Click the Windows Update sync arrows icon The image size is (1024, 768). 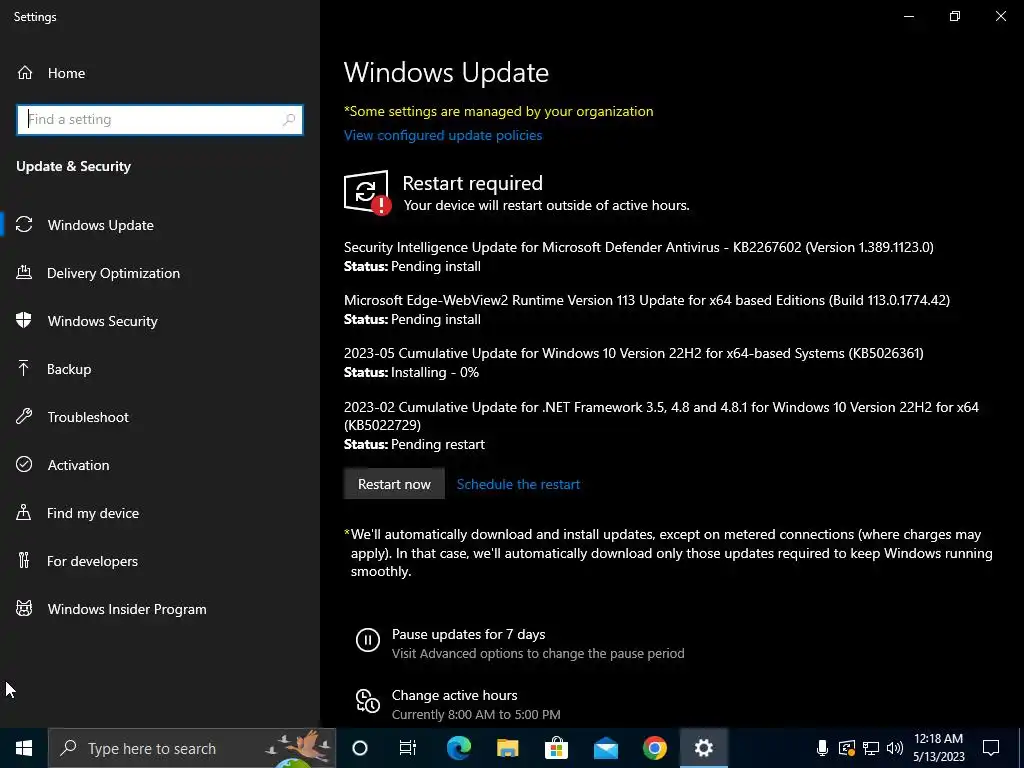point(24,225)
